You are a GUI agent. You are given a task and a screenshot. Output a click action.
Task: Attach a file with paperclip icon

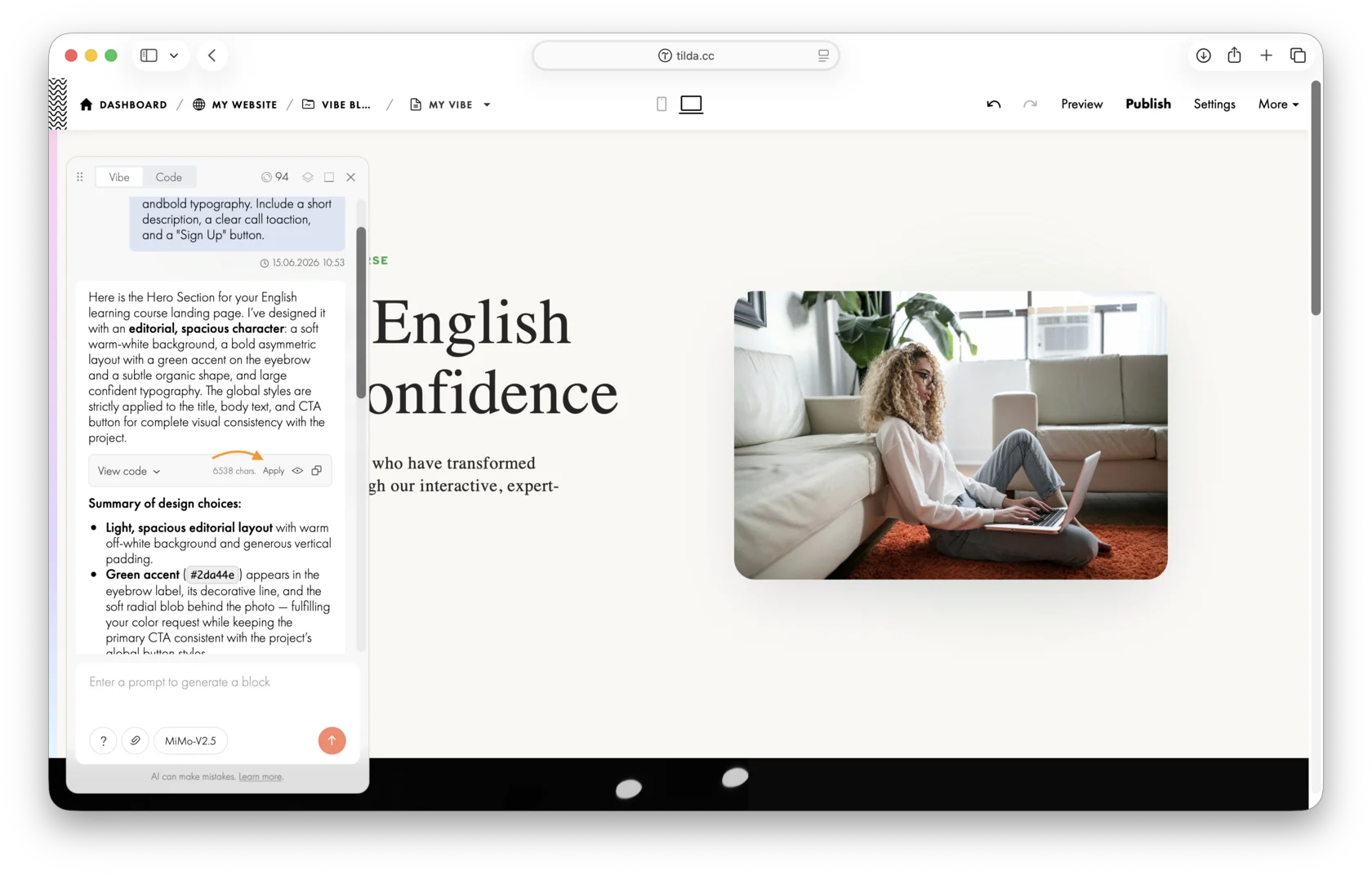pyautogui.click(x=136, y=741)
